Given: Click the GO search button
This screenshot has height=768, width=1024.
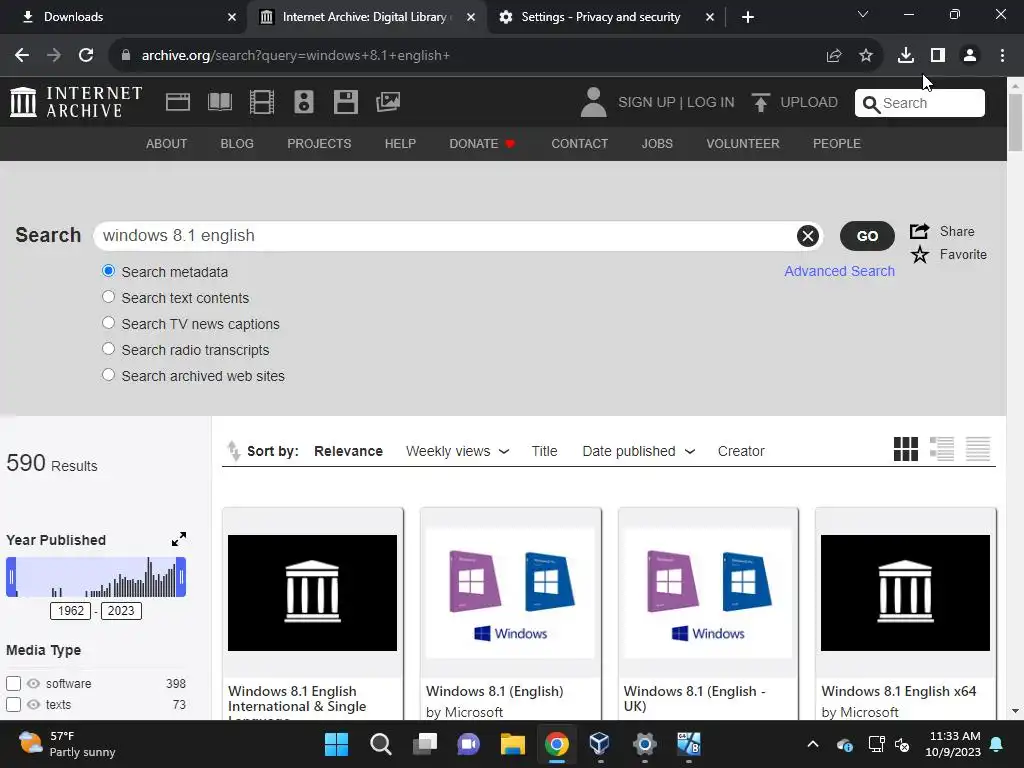Looking at the screenshot, I should (867, 236).
